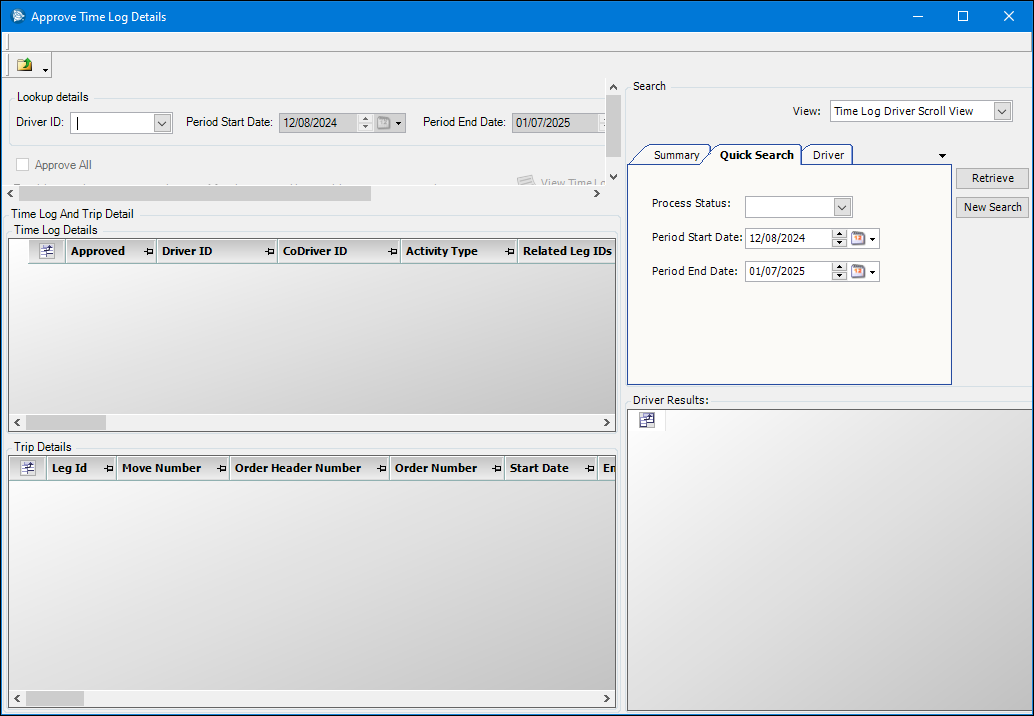
Task: Click Time Log Details horizontal scrollbar thumb
Action: pyautogui.click(x=66, y=423)
